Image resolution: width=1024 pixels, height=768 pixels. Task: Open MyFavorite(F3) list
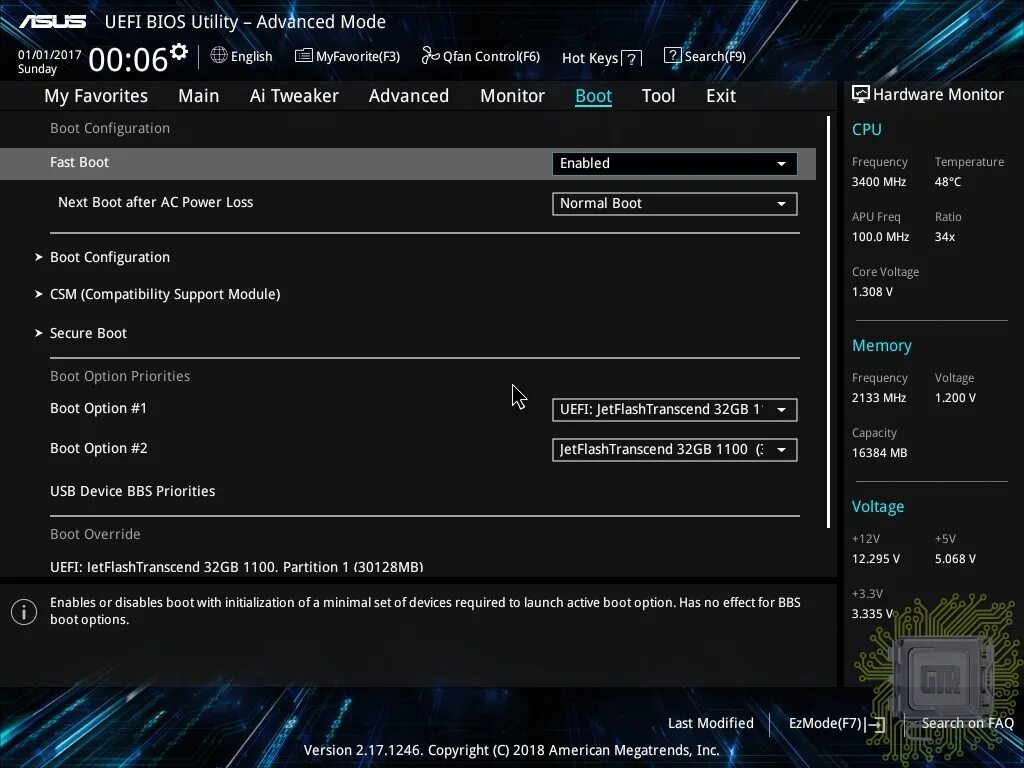[347, 57]
